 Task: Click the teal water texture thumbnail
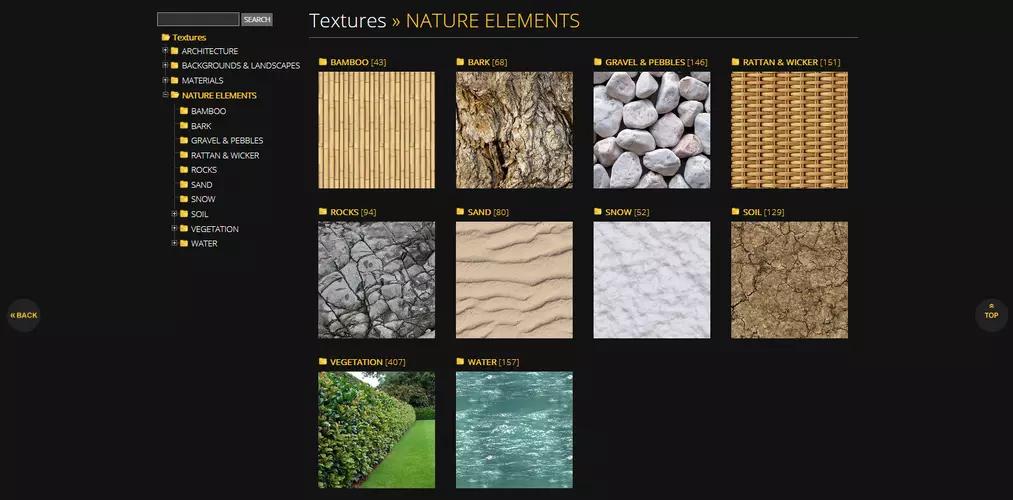514,430
